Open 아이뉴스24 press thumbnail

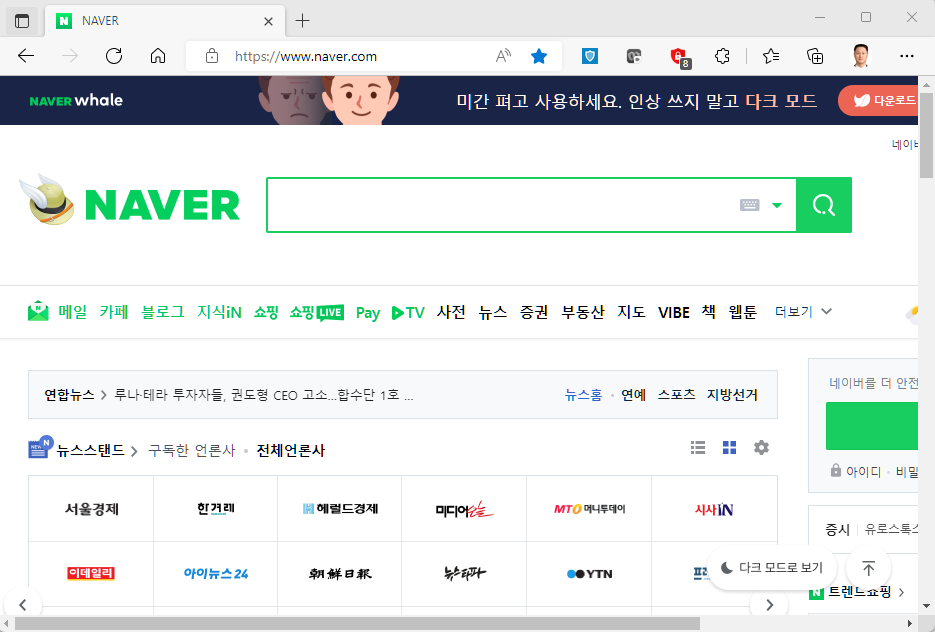pyautogui.click(x=215, y=574)
